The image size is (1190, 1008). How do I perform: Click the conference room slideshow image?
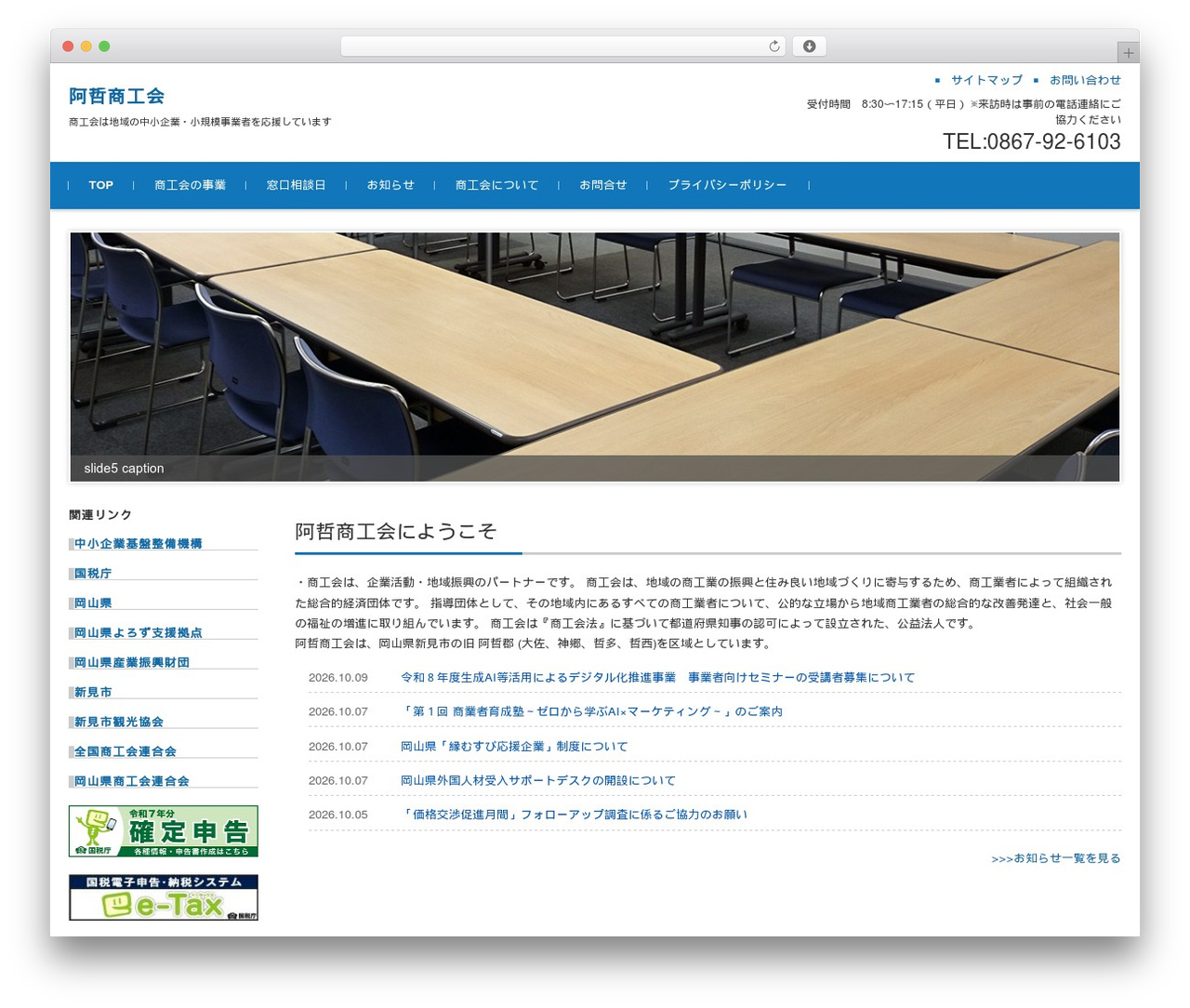point(595,357)
